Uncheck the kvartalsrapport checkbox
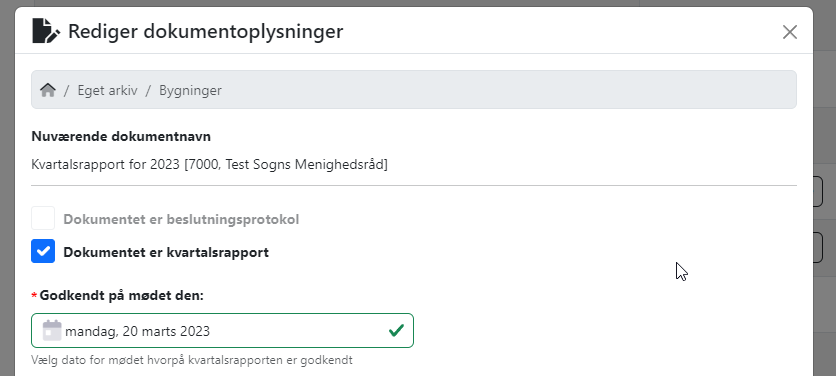 [43, 251]
